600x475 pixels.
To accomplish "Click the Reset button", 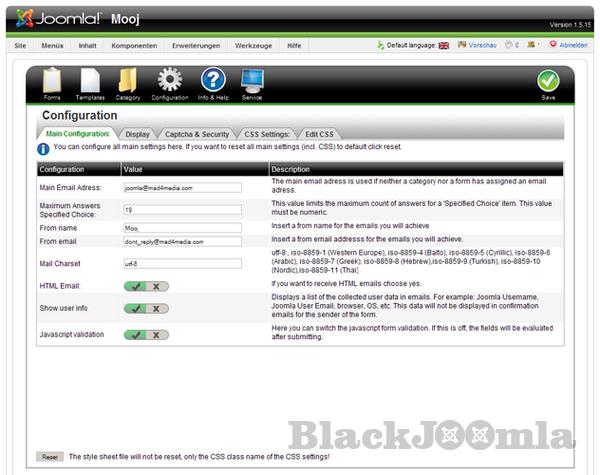I will pyautogui.click(x=50, y=456).
